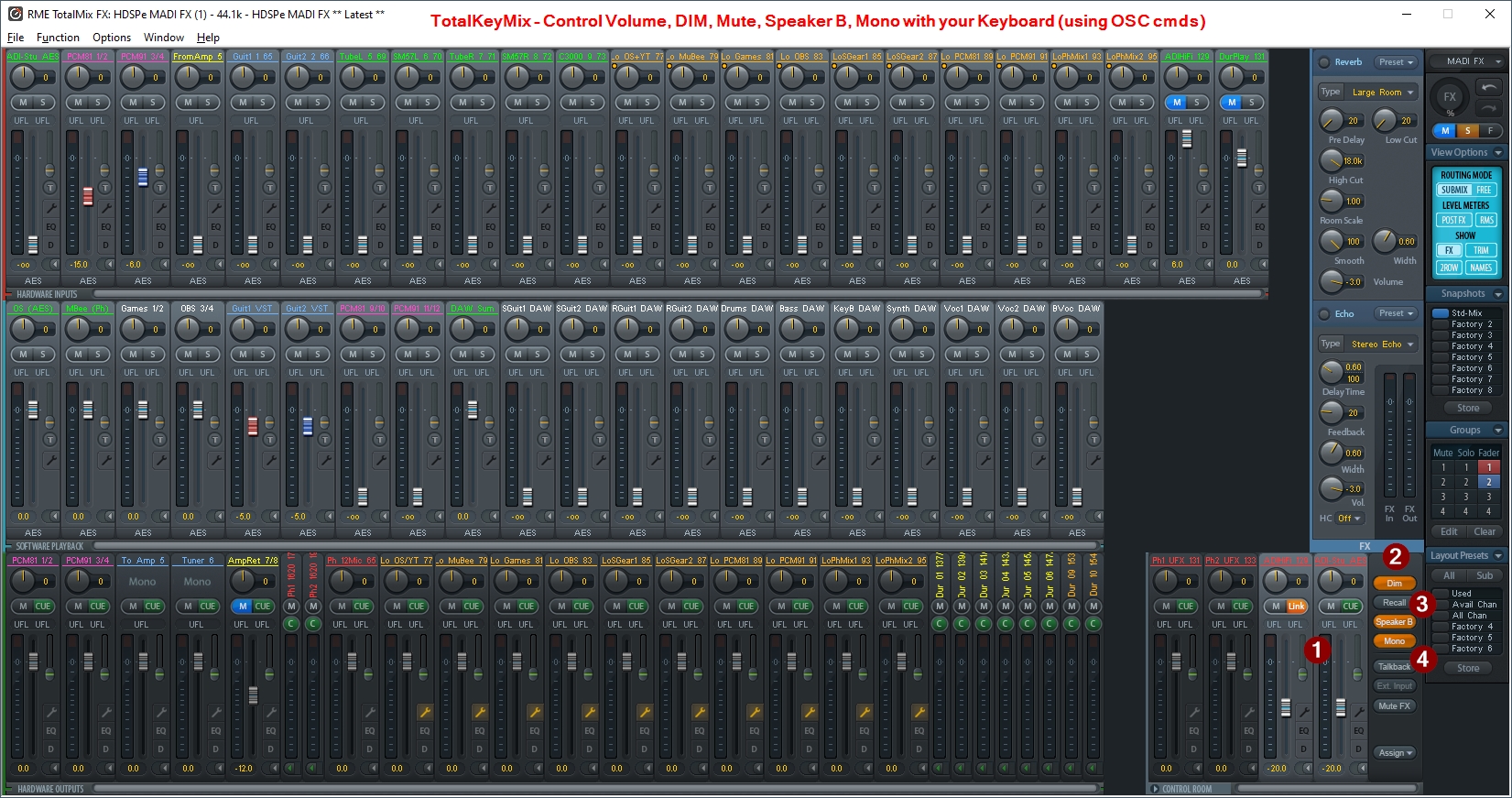Image resolution: width=1512 pixels, height=798 pixels.
Task: Open the Options menu
Action: click(x=112, y=38)
